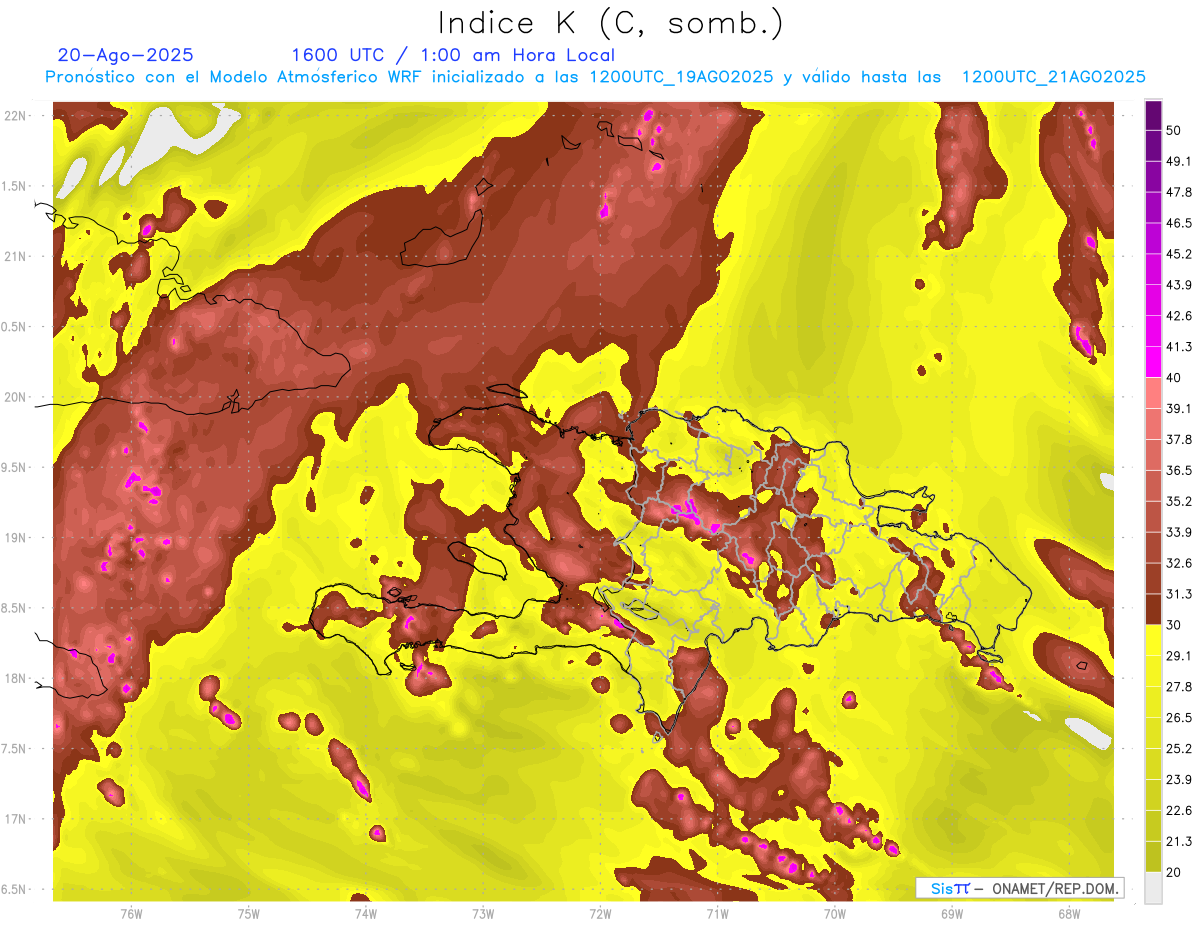The image size is (1200, 927).
Task: Select legend value "21.3"
Action: click(x=1179, y=841)
